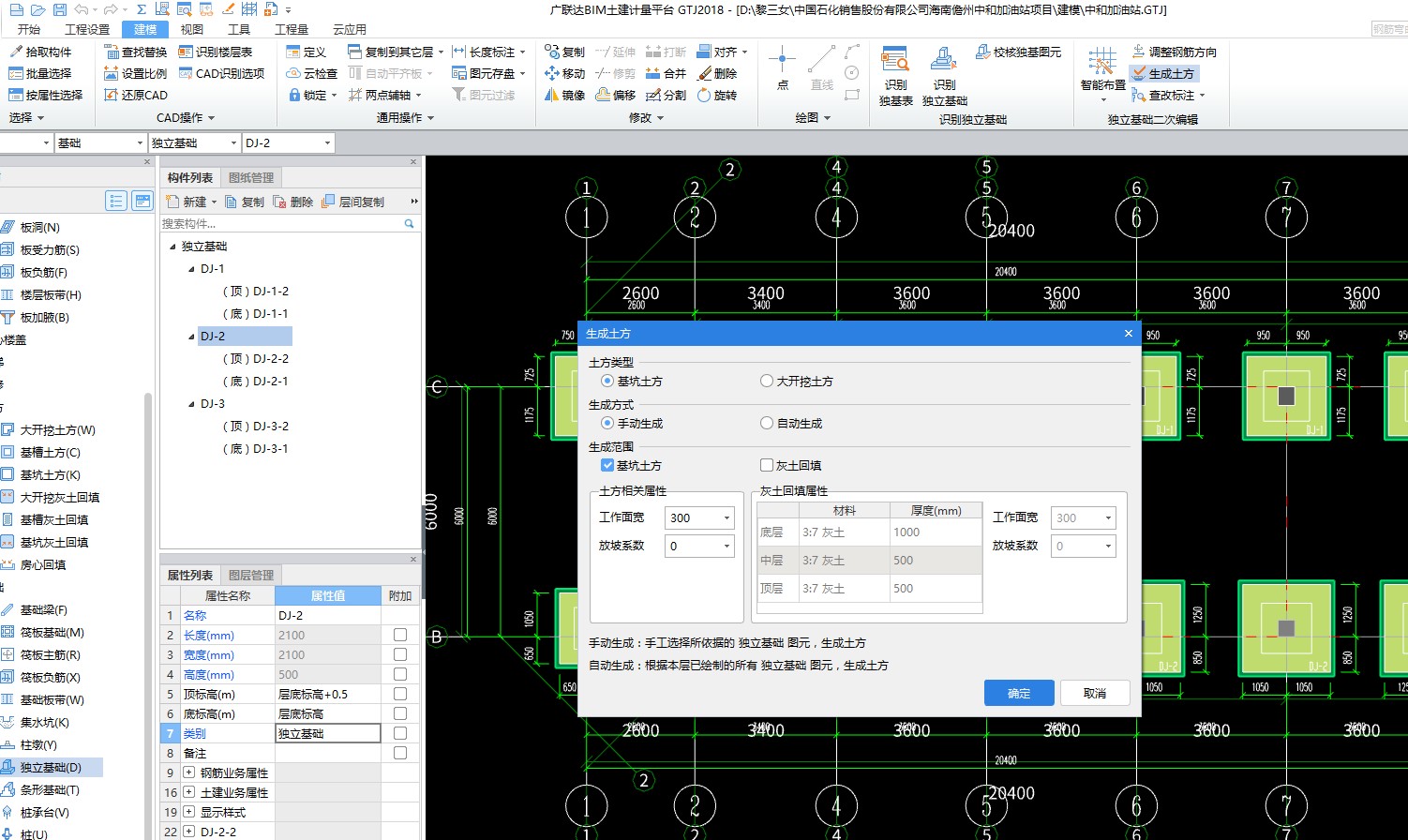Switch to 图纸管理 tab
The width and height of the screenshot is (1408, 840).
[x=251, y=177]
